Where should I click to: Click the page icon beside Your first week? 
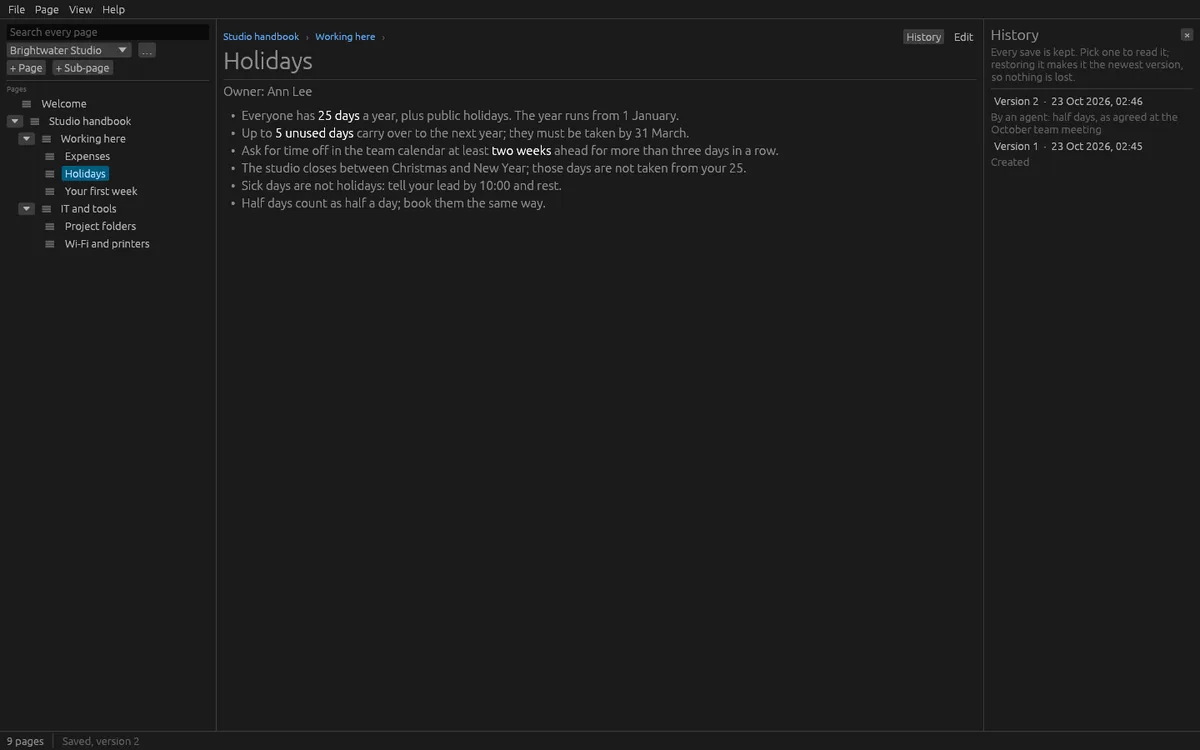(50, 191)
